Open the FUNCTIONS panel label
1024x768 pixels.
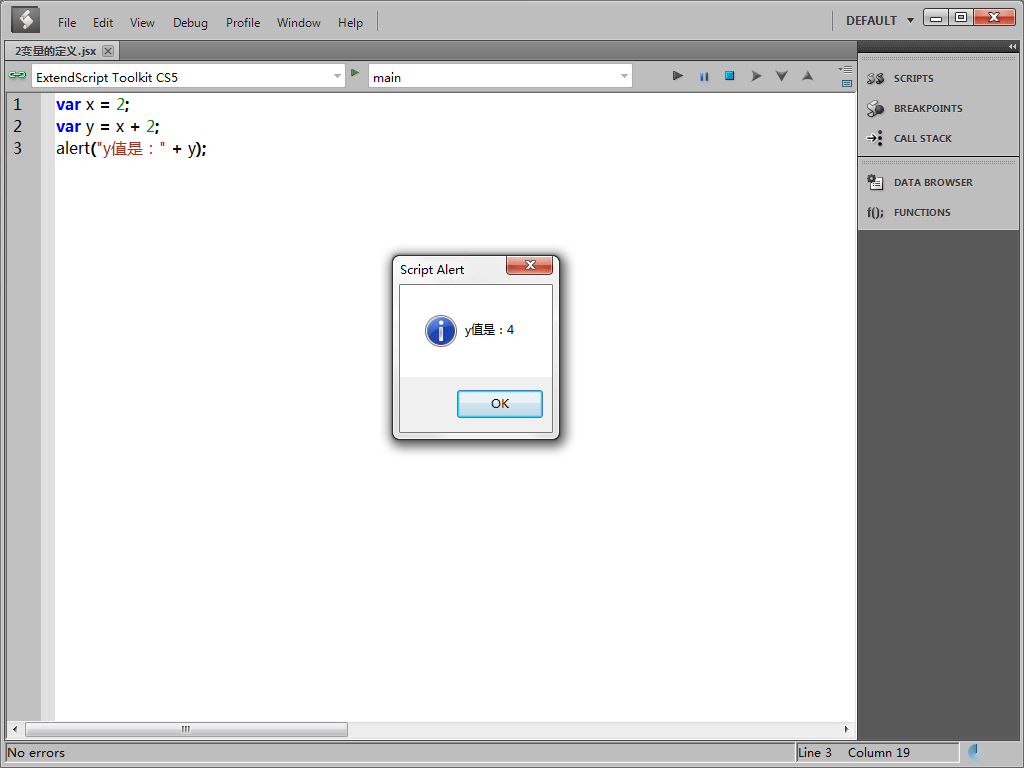click(x=921, y=212)
